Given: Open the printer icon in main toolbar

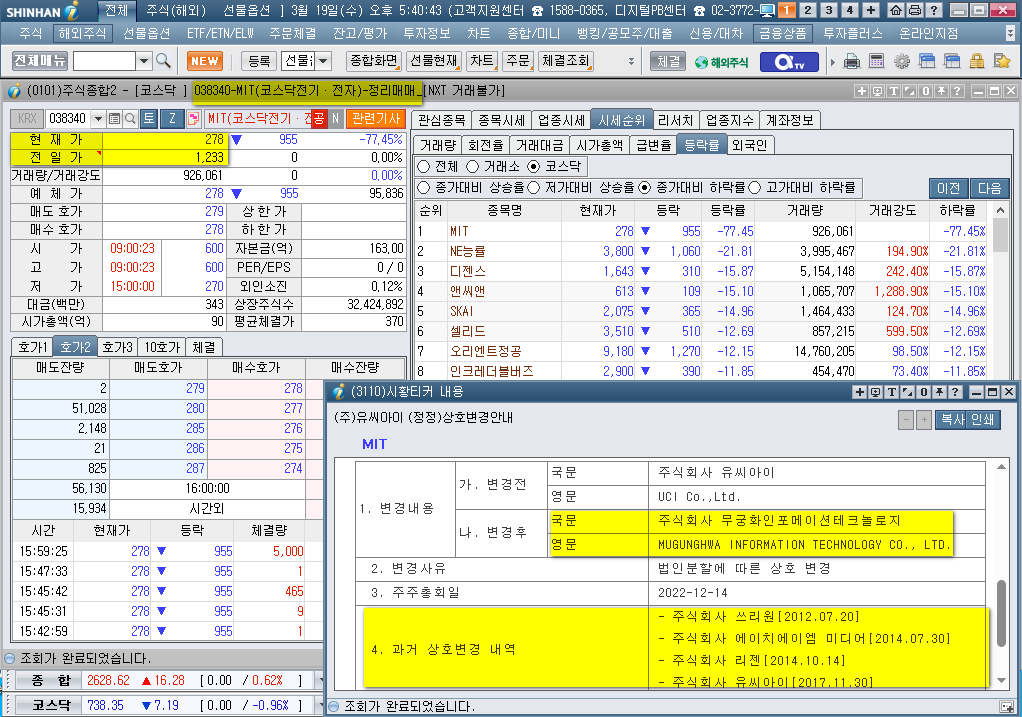Looking at the screenshot, I should (x=851, y=61).
